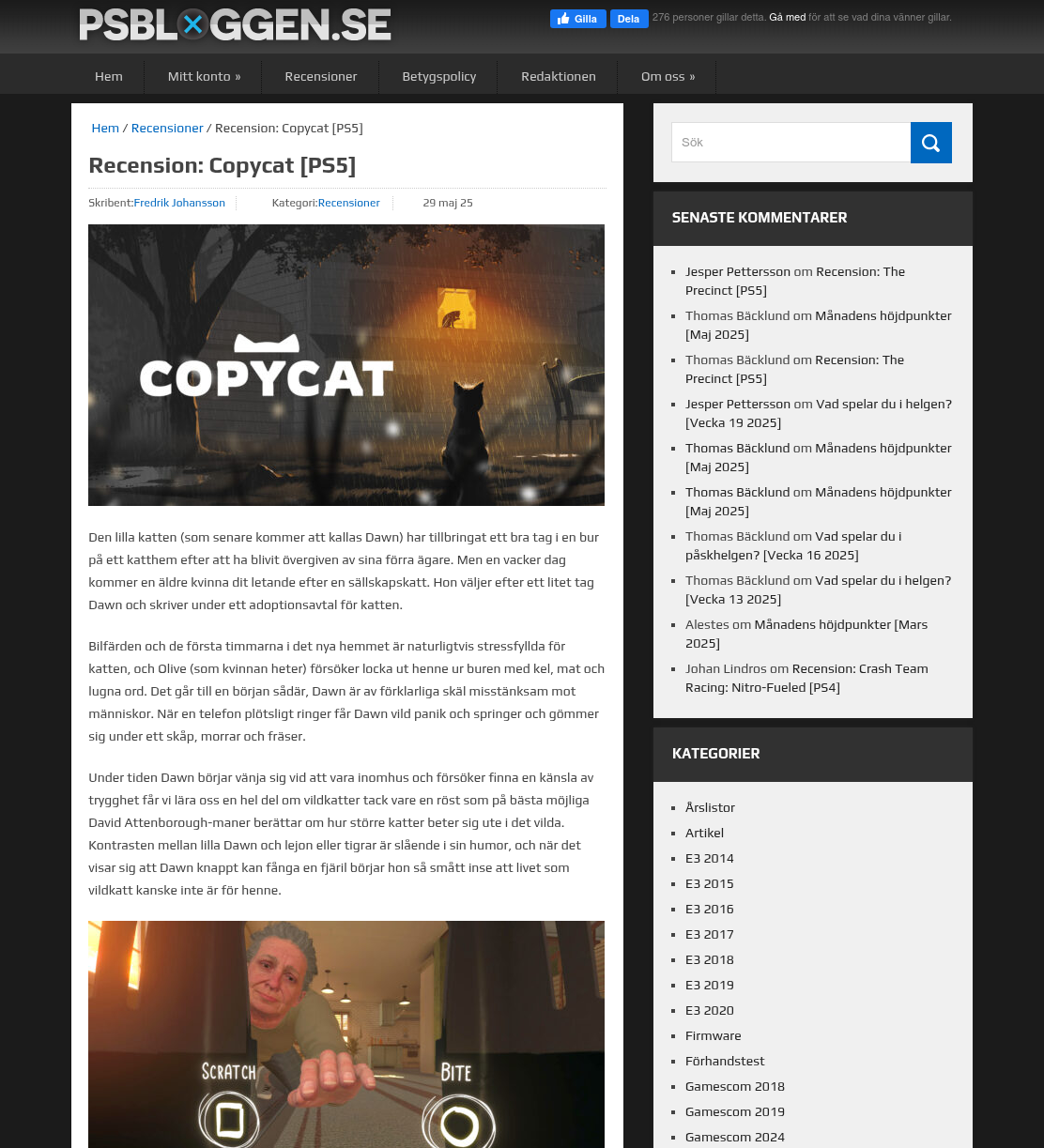This screenshot has height=1148, width=1044.
Task: Open Vad spelar du i helgen? [Vecka 19 2025]
Action: pos(819,413)
